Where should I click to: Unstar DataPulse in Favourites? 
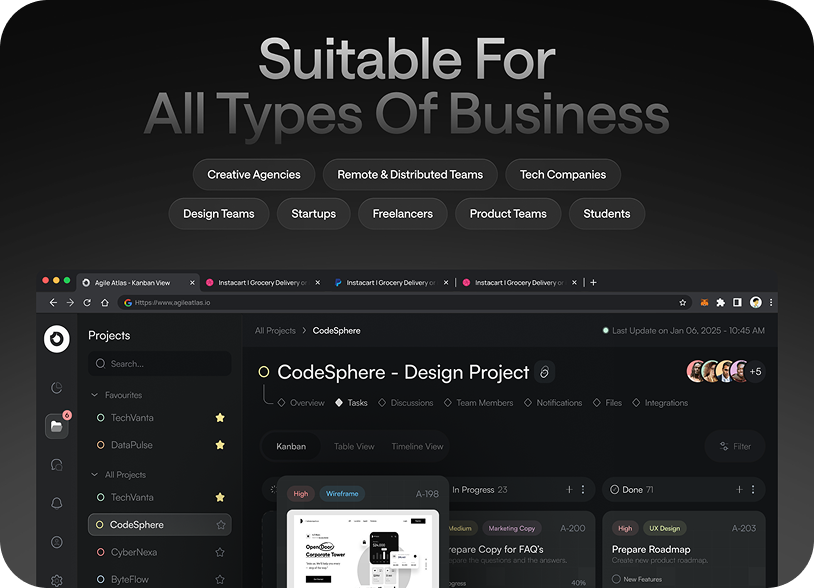220,445
